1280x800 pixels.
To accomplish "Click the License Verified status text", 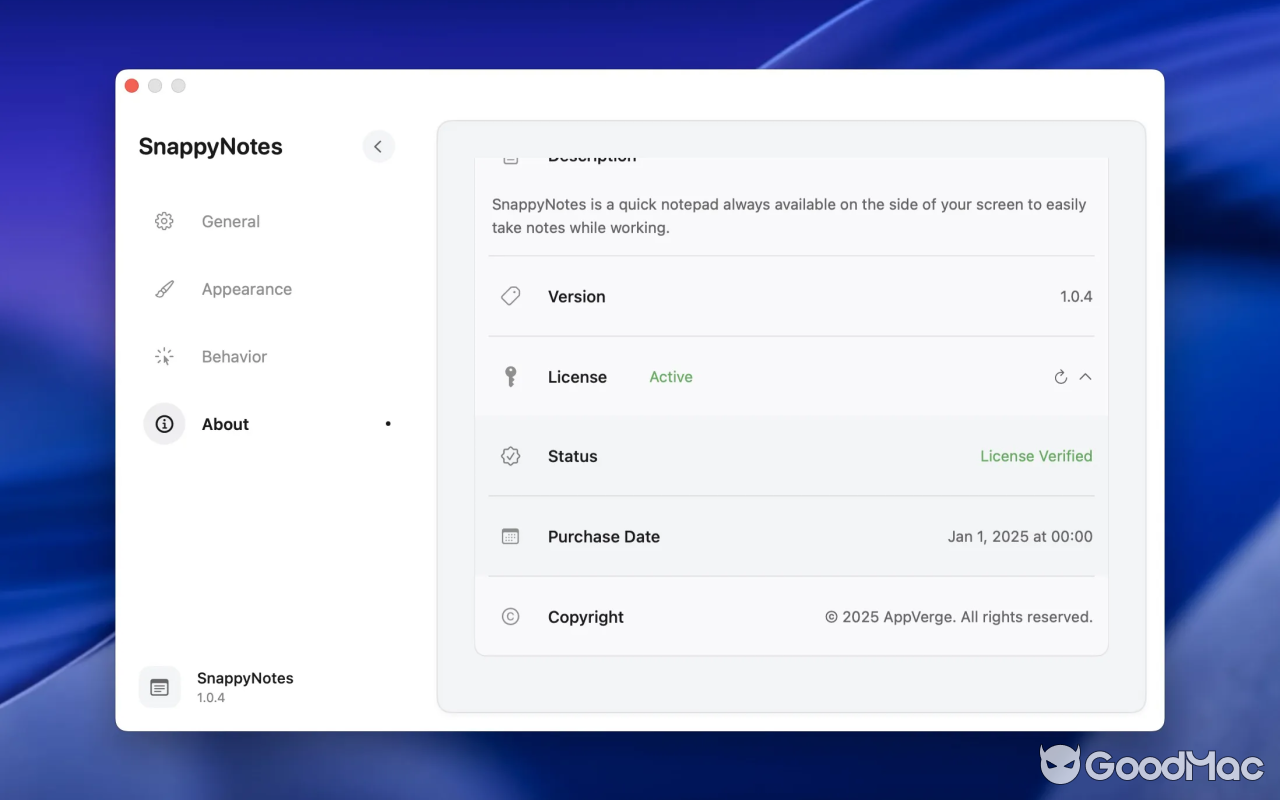I will pyautogui.click(x=1036, y=455).
